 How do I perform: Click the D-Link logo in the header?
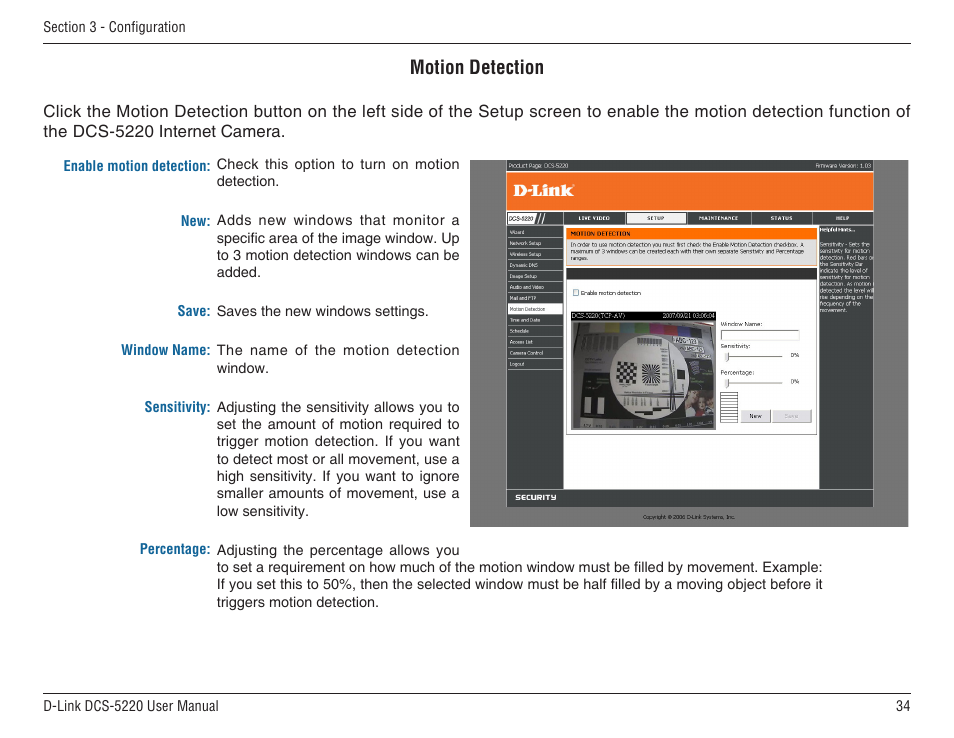coord(543,190)
